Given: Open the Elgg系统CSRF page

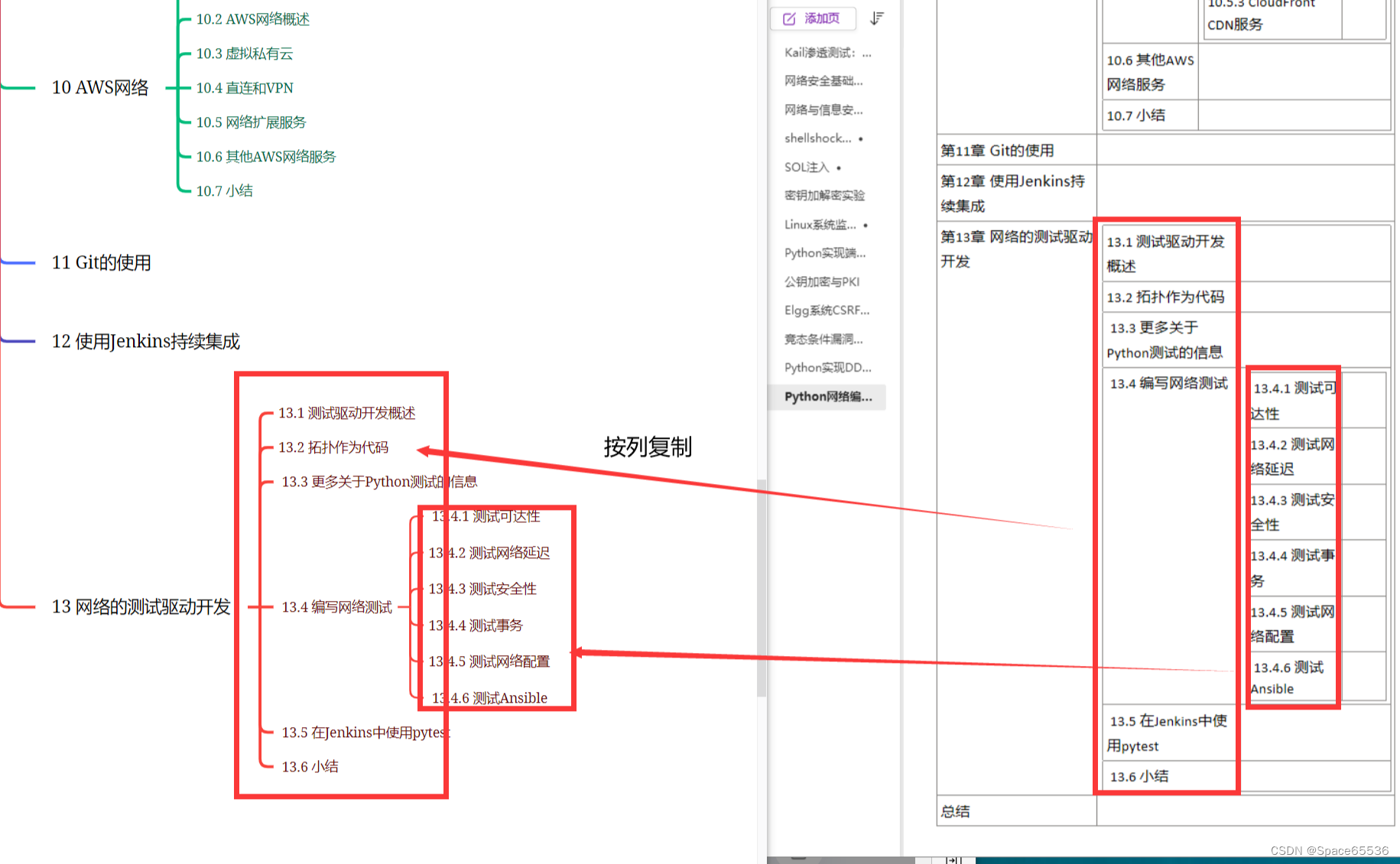Looking at the screenshot, I should point(827,310).
